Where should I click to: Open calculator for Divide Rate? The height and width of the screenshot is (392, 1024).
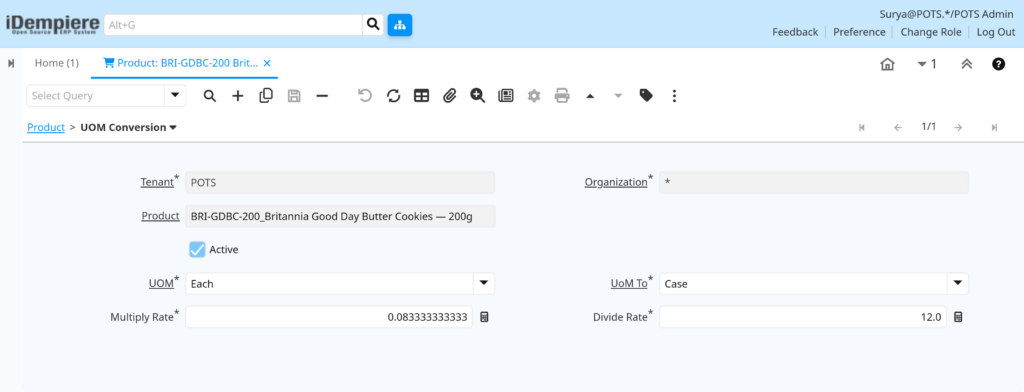(958, 318)
